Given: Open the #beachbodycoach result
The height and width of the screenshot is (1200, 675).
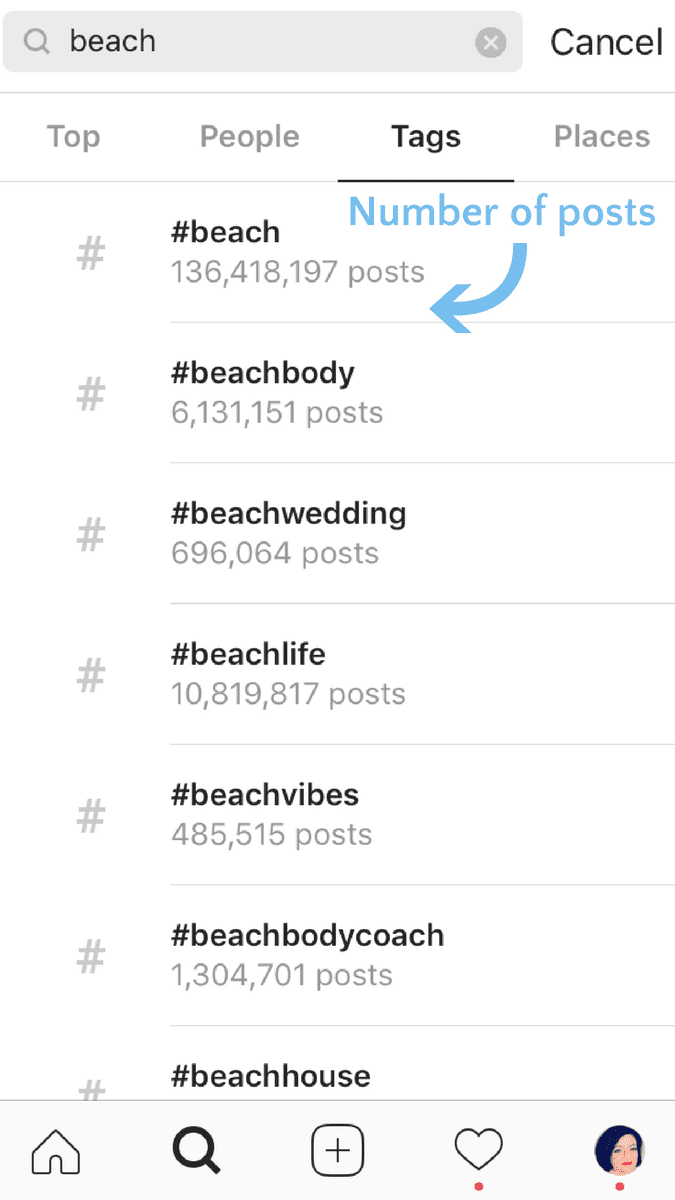Looking at the screenshot, I should (307, 935).
